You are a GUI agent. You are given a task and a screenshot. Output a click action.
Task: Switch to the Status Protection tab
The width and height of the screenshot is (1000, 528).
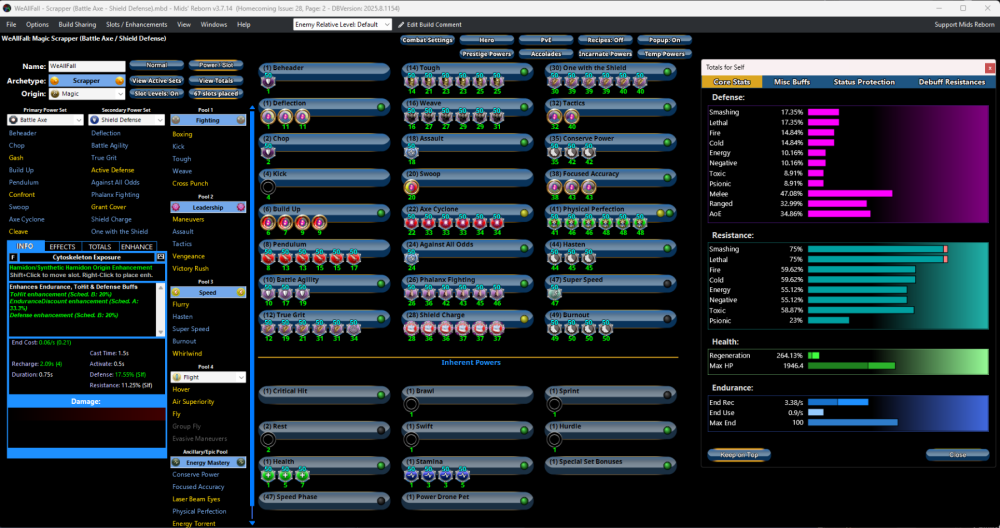click(x=864, y=82)
